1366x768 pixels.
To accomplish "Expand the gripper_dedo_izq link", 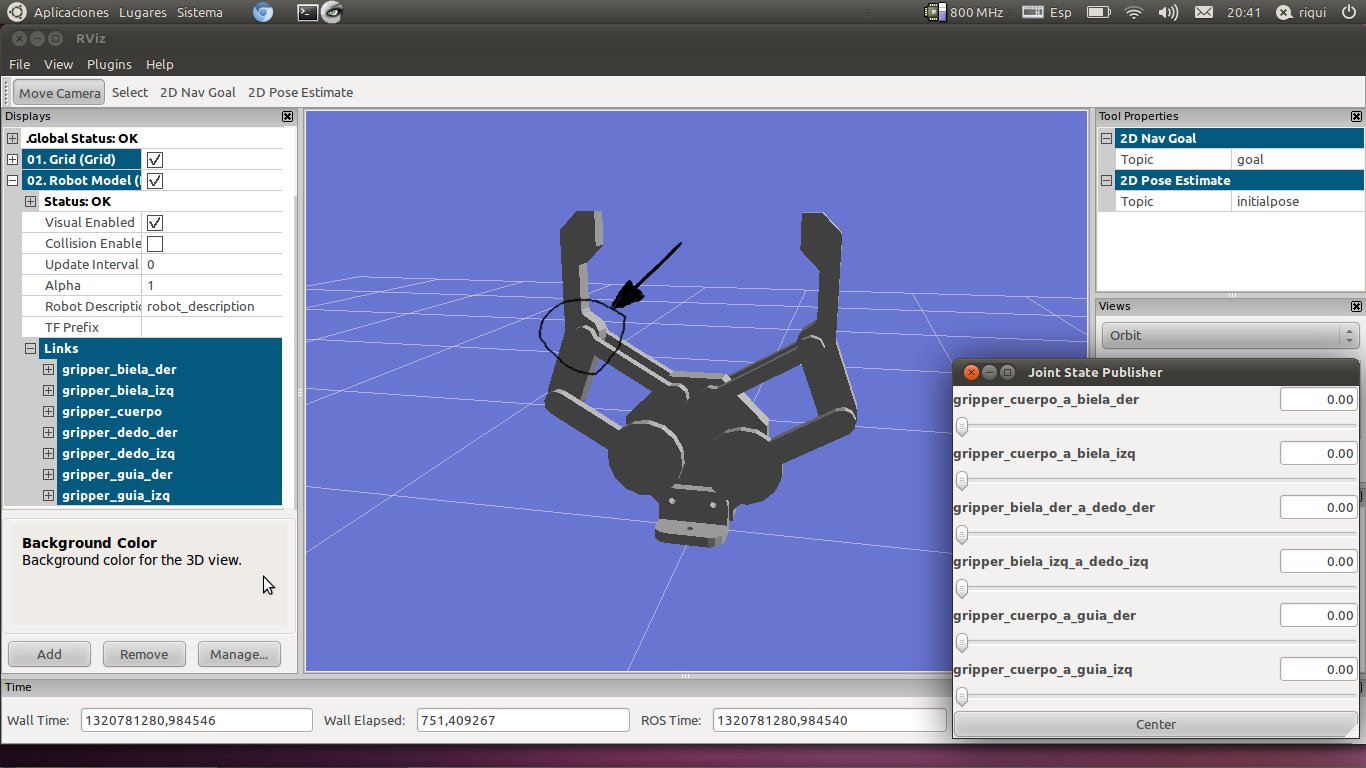I will click(x=48, y=453).
